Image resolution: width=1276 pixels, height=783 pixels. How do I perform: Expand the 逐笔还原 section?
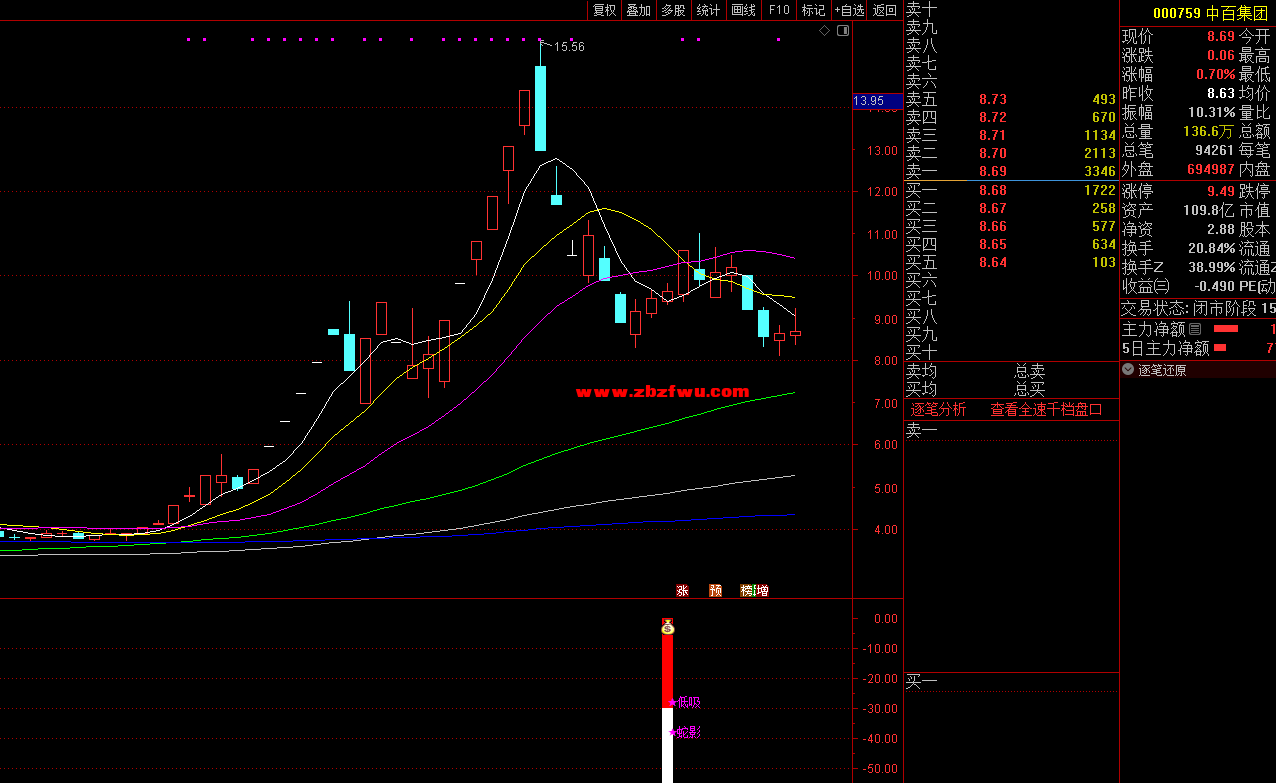1128,370
